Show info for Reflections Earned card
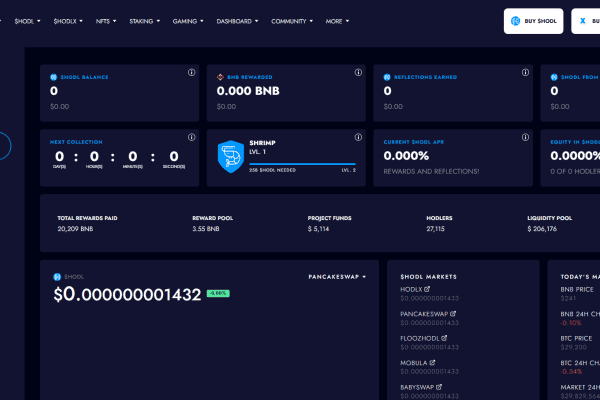 point(525,72)
